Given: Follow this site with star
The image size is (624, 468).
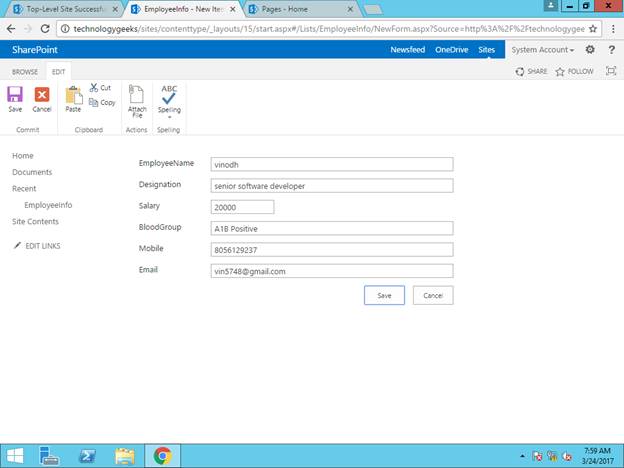Looking at the screenshot, I should 574,71.
